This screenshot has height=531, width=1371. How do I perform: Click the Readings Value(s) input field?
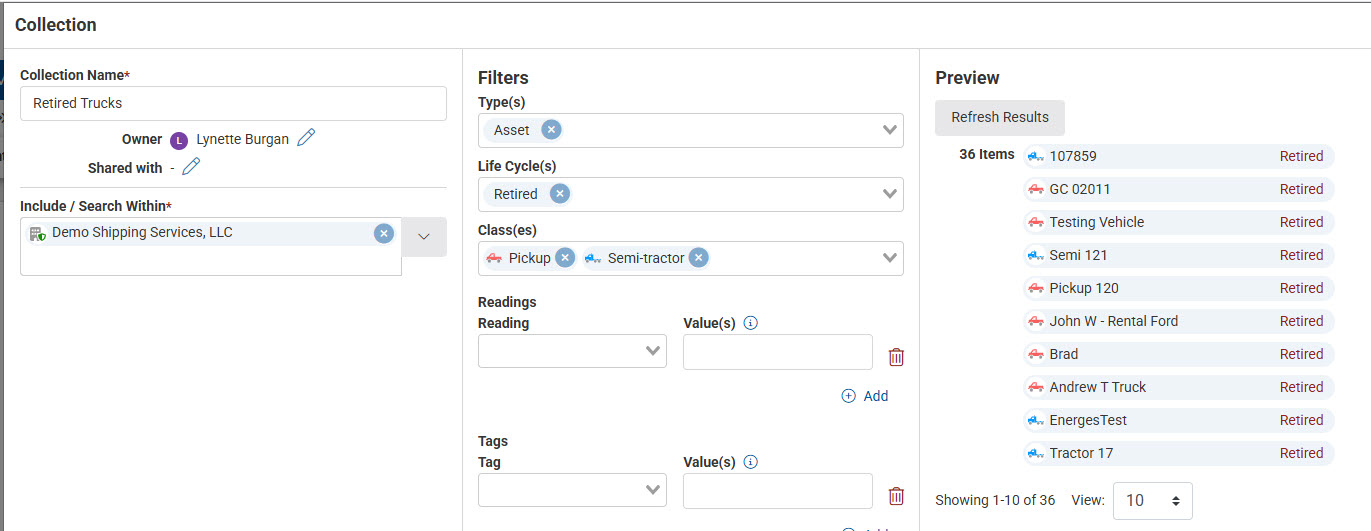tap(778, 352)
